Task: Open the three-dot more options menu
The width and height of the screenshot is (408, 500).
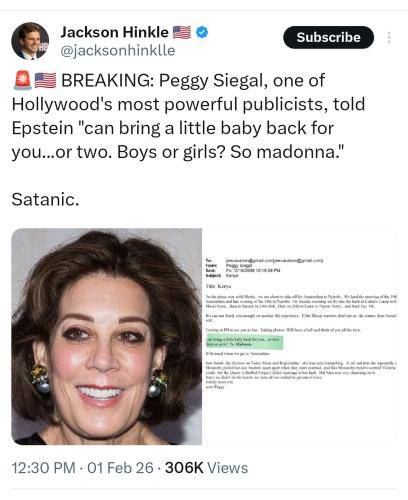Action: 389,37
